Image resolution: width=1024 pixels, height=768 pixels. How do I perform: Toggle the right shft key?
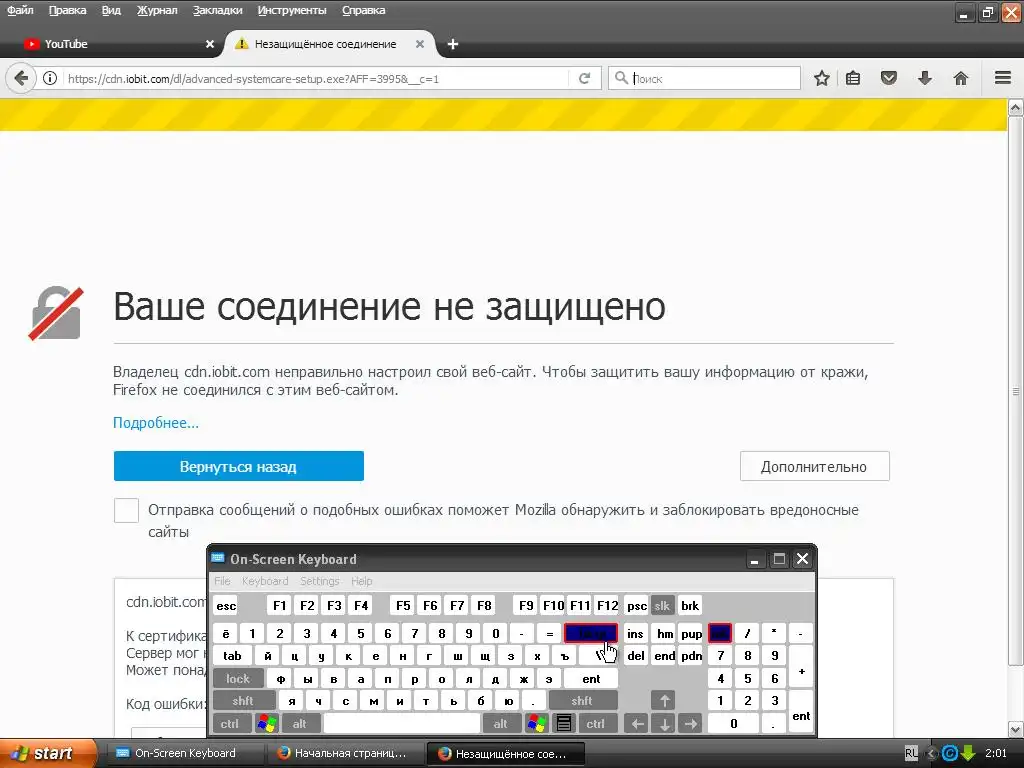point(582,701)
